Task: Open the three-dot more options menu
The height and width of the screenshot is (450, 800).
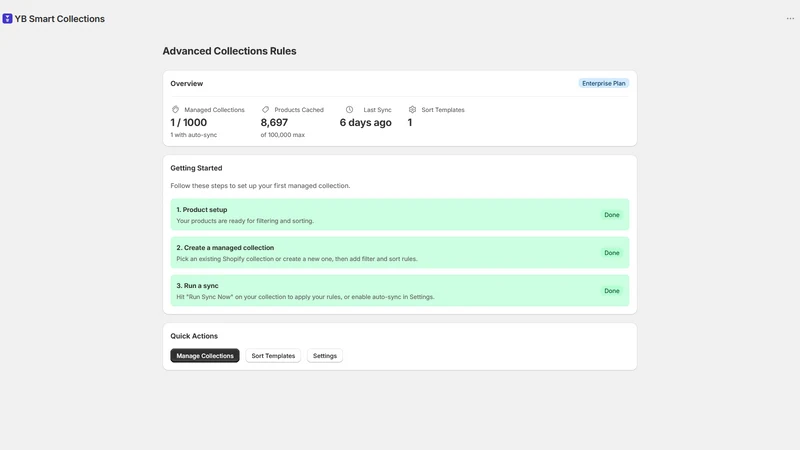Action: [x=790, y=19]
